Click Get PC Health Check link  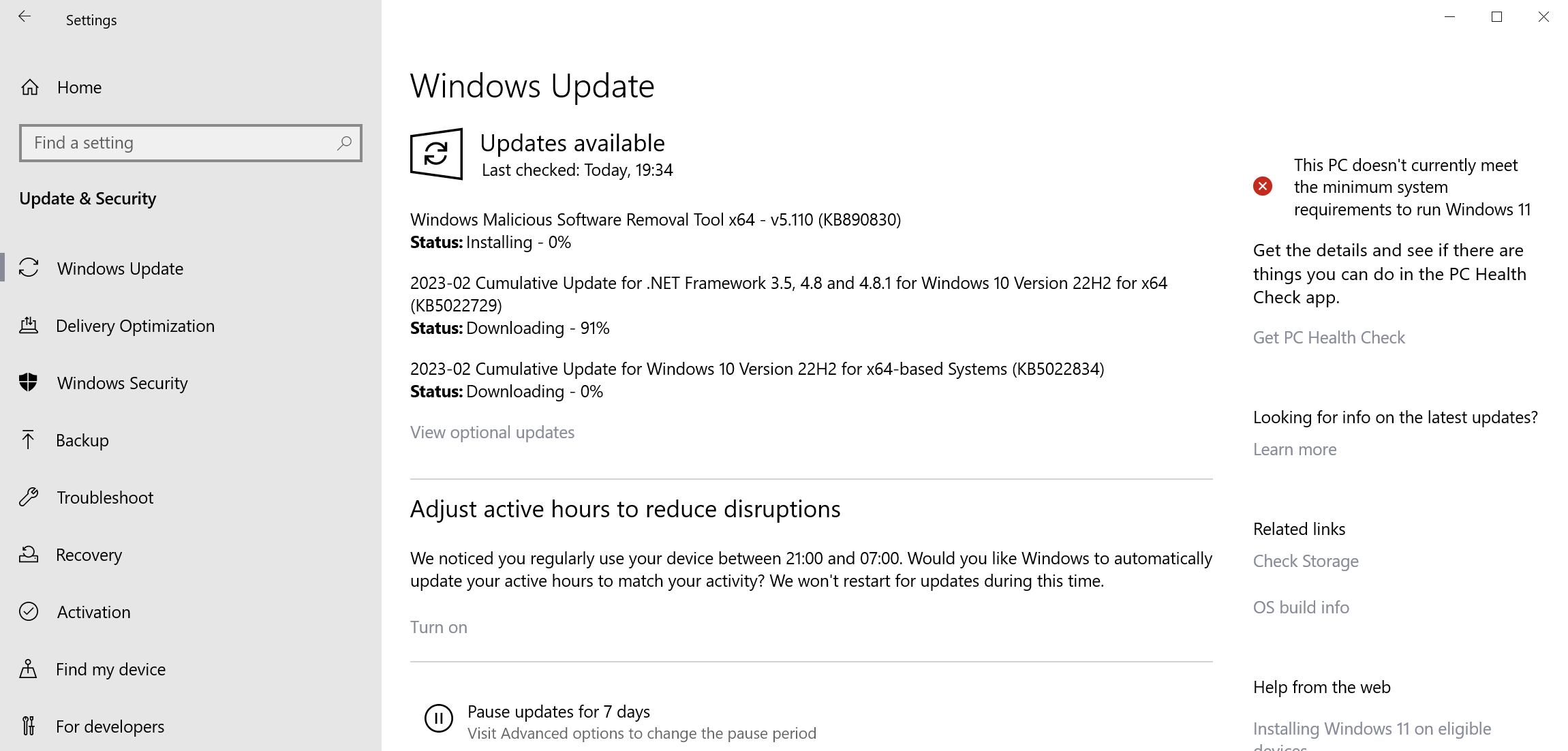(x=1330, y=337)
